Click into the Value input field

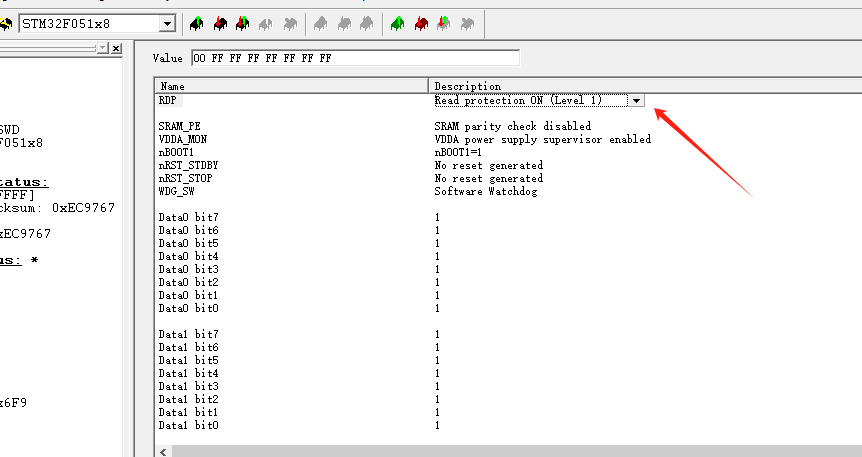[355, 58]
